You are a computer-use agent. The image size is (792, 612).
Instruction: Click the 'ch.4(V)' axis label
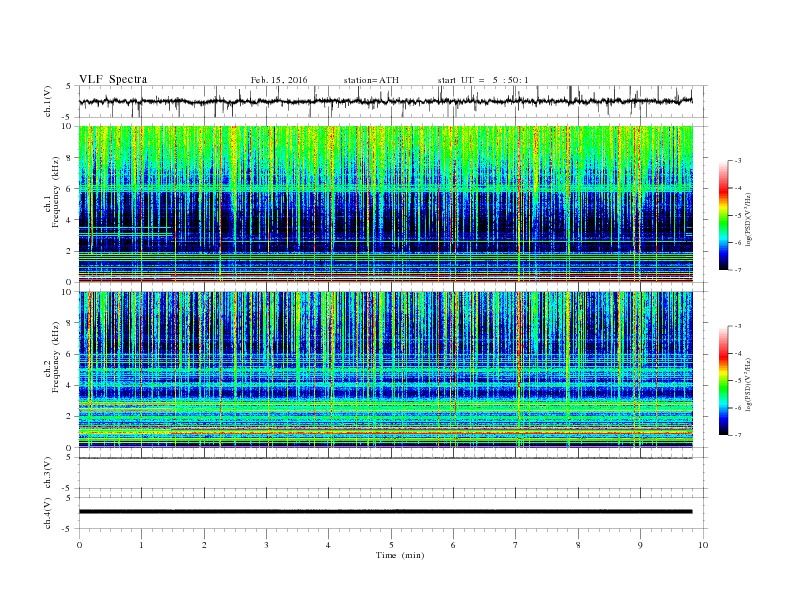click(x=48, y=513)
